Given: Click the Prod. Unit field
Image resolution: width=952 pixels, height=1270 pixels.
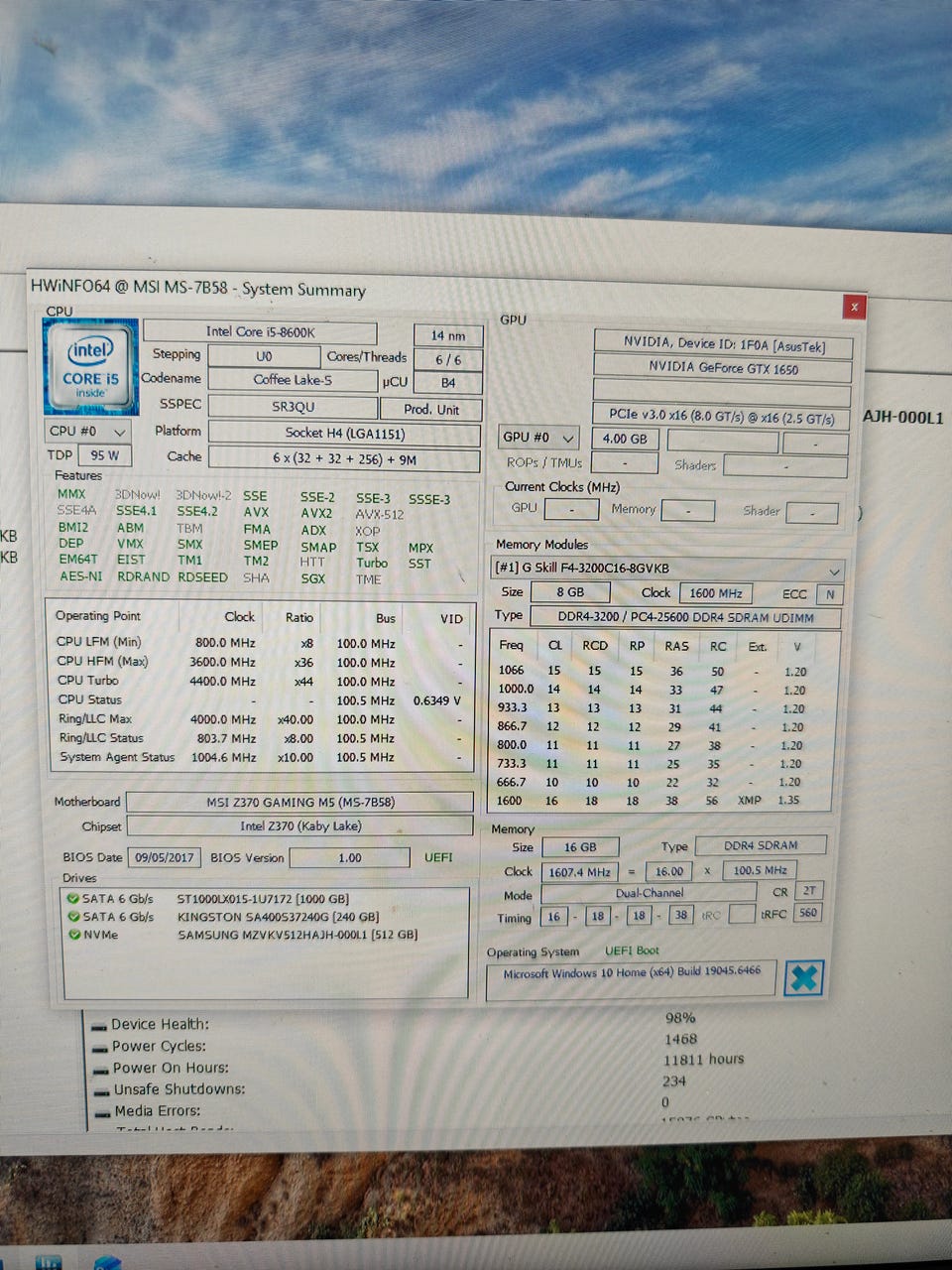Looking at the screenshot, I should [431, 409].
